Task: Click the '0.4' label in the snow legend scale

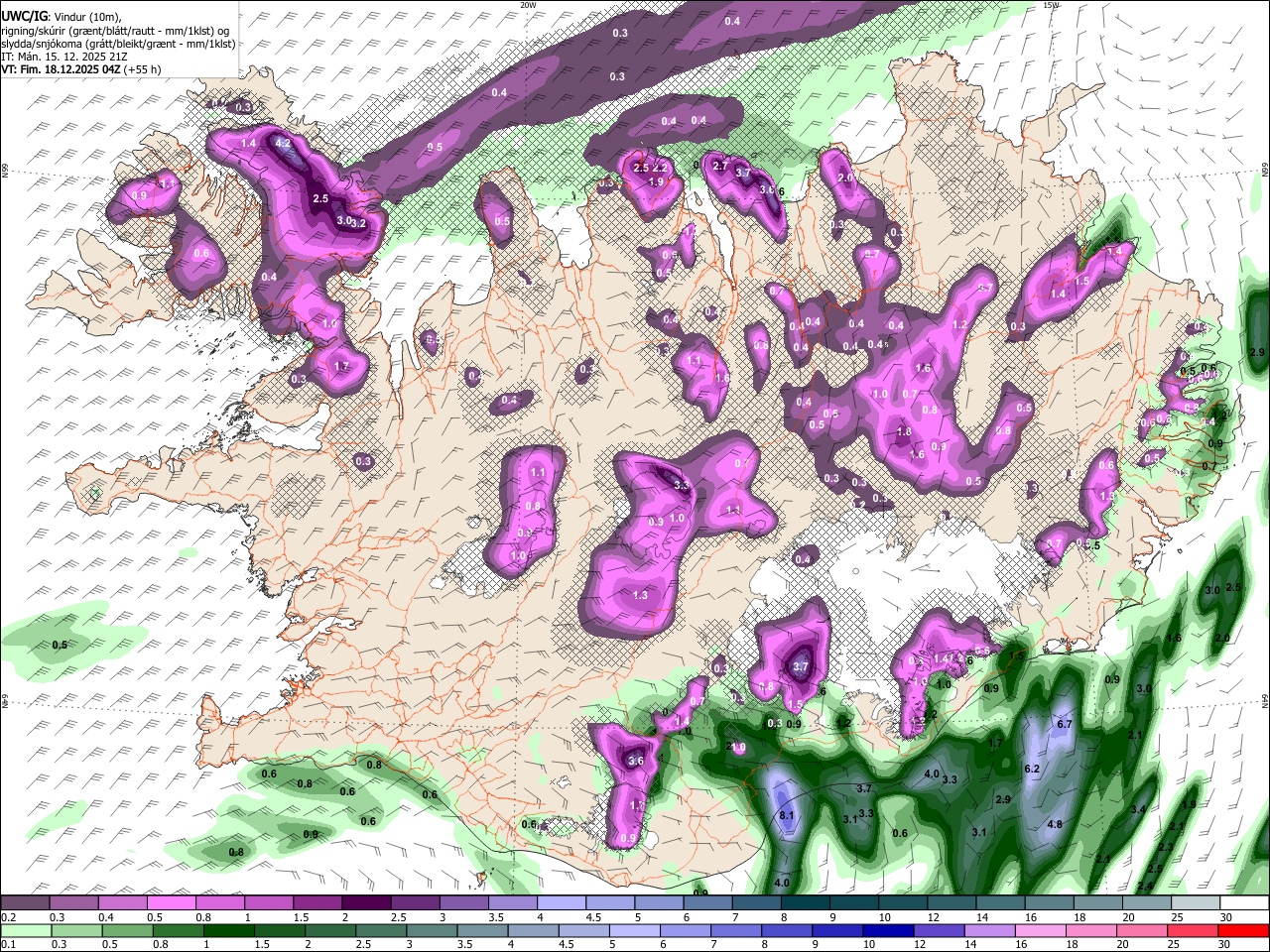Action: (105, 916)
